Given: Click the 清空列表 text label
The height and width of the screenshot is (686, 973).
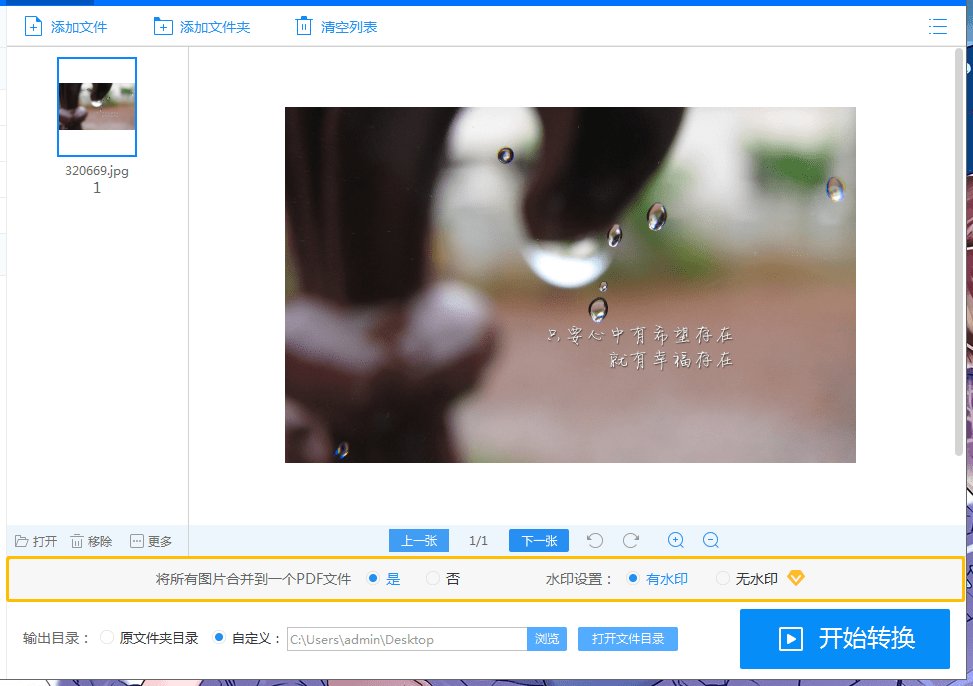Looking at the screenshot, I should pos(349,27).
